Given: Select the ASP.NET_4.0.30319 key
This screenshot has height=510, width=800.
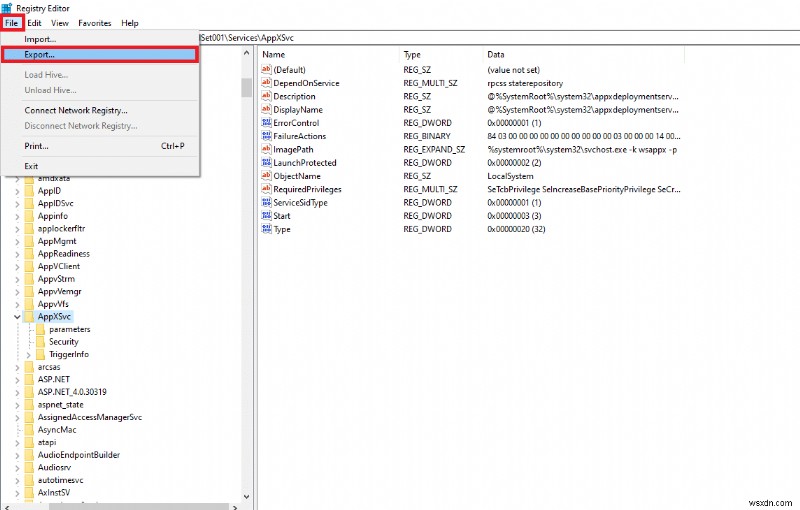Looking at the screenshot, I should [x=72, y=392].
